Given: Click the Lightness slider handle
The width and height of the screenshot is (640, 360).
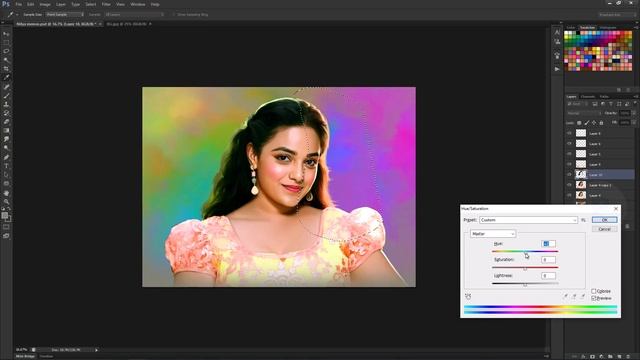Looking at the screenshot, I should [x=525, y=285].
